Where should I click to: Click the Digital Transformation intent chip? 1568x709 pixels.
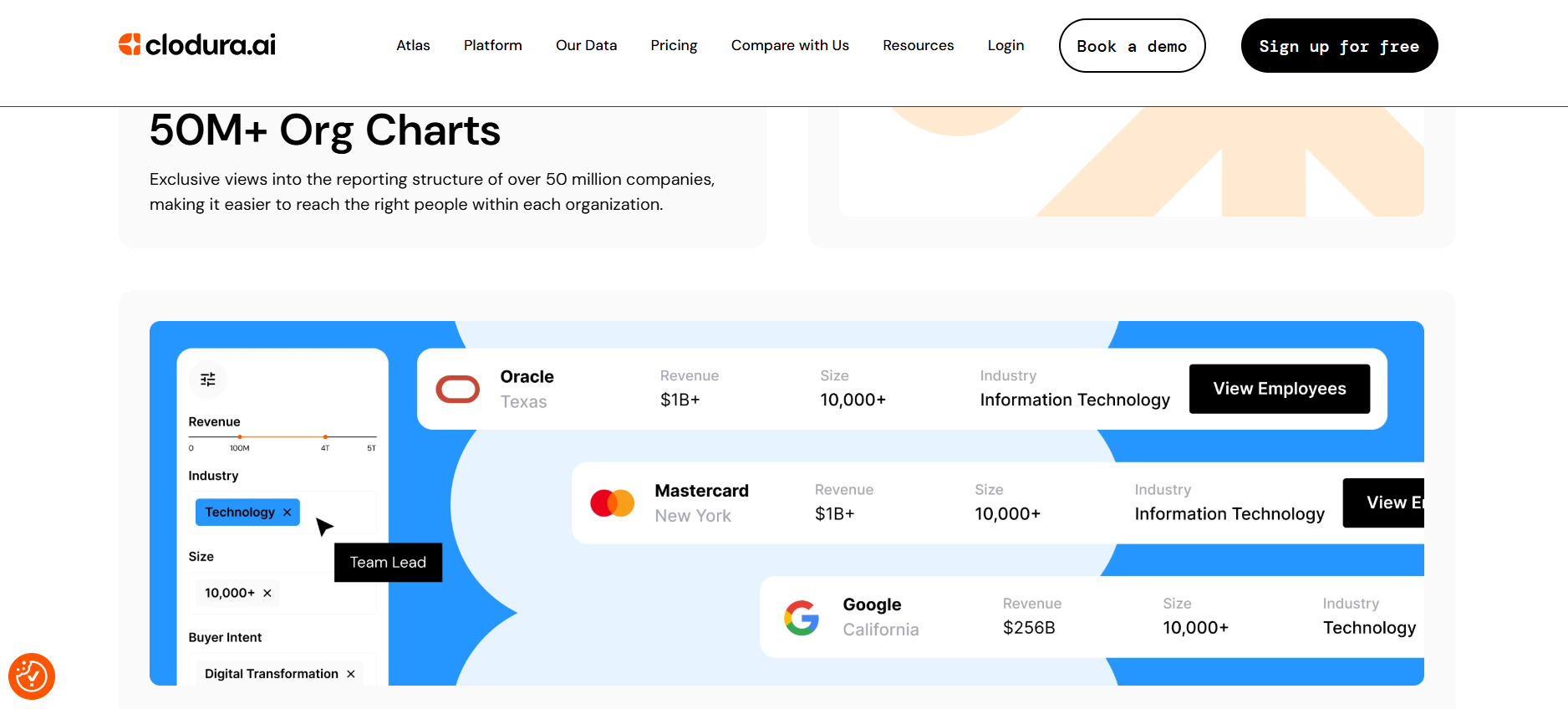tap(280, 674)
